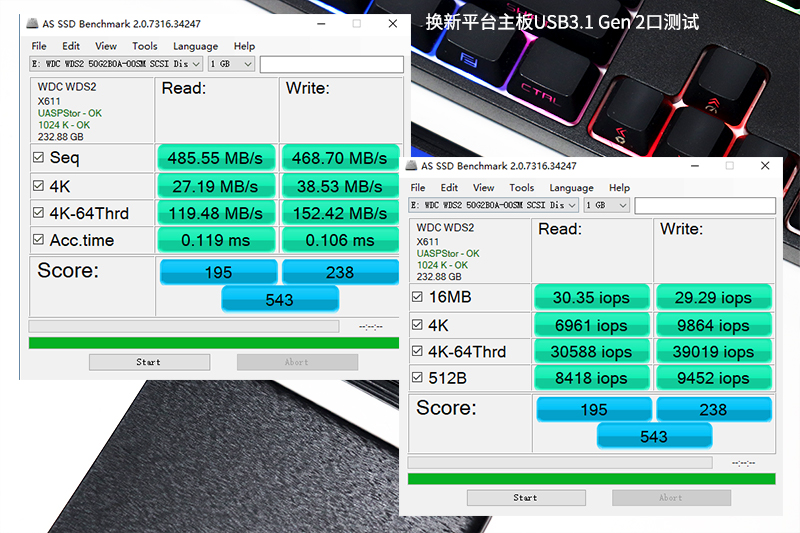This screenshot has height=533, width=800.
Task: Click the Seq read value 485.55 MB/s
Action: [x=216, y=158]
